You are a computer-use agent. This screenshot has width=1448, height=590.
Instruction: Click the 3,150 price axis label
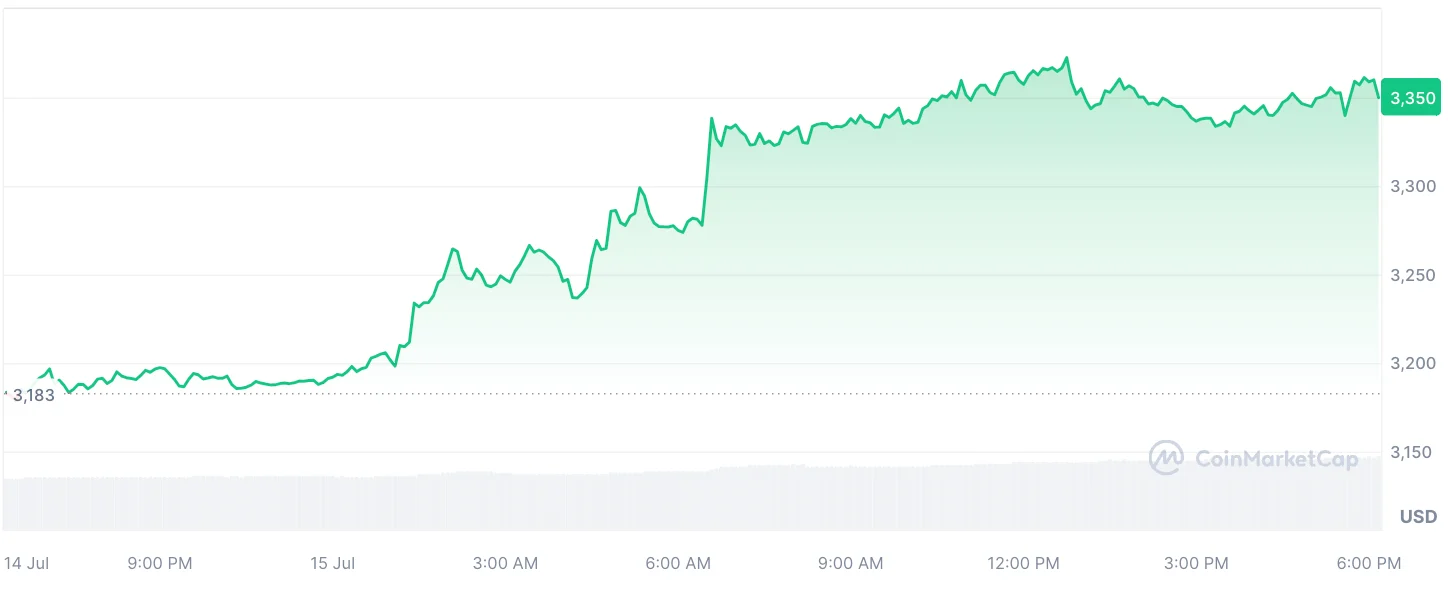pos(1413,452)
